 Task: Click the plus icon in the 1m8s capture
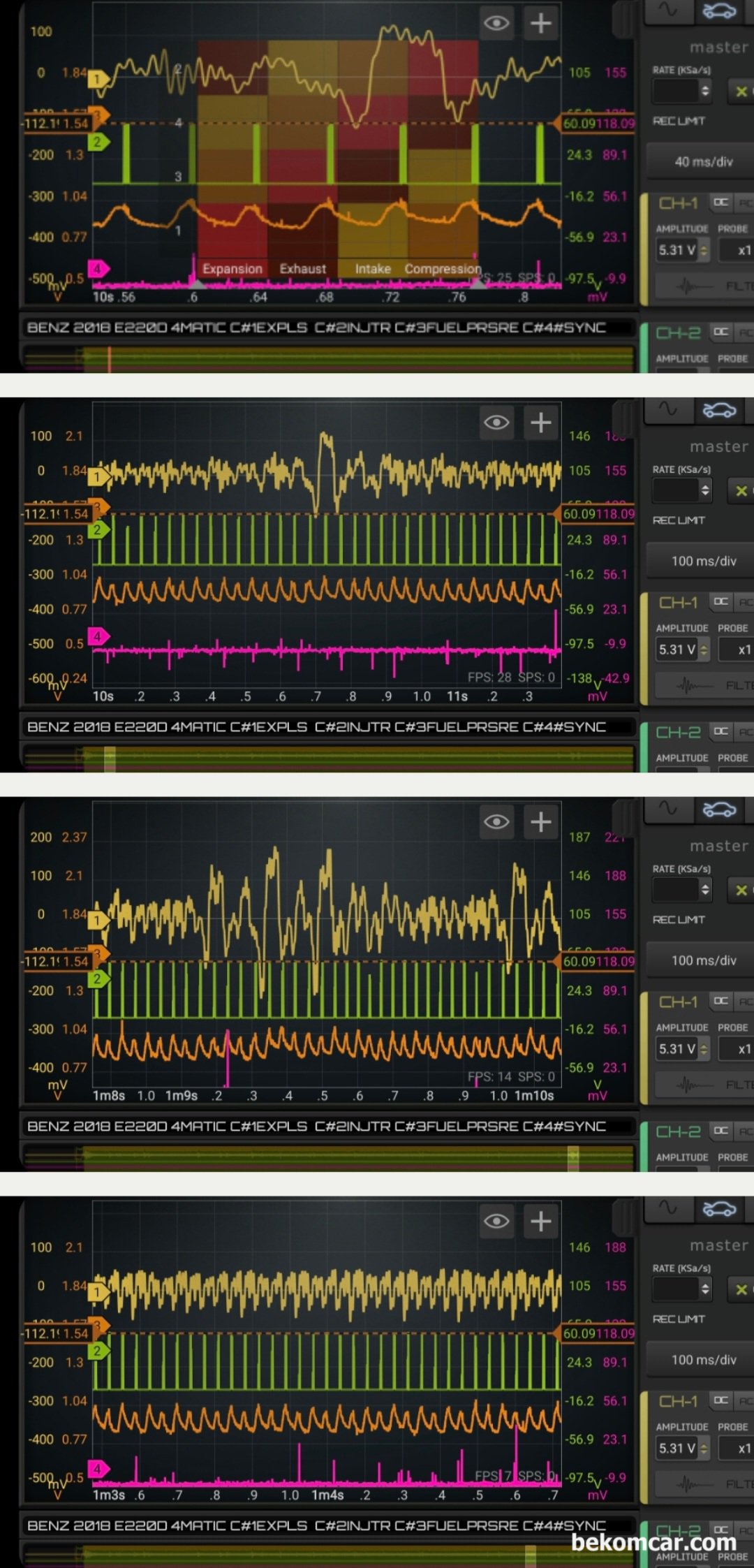(x=541, y=822)
